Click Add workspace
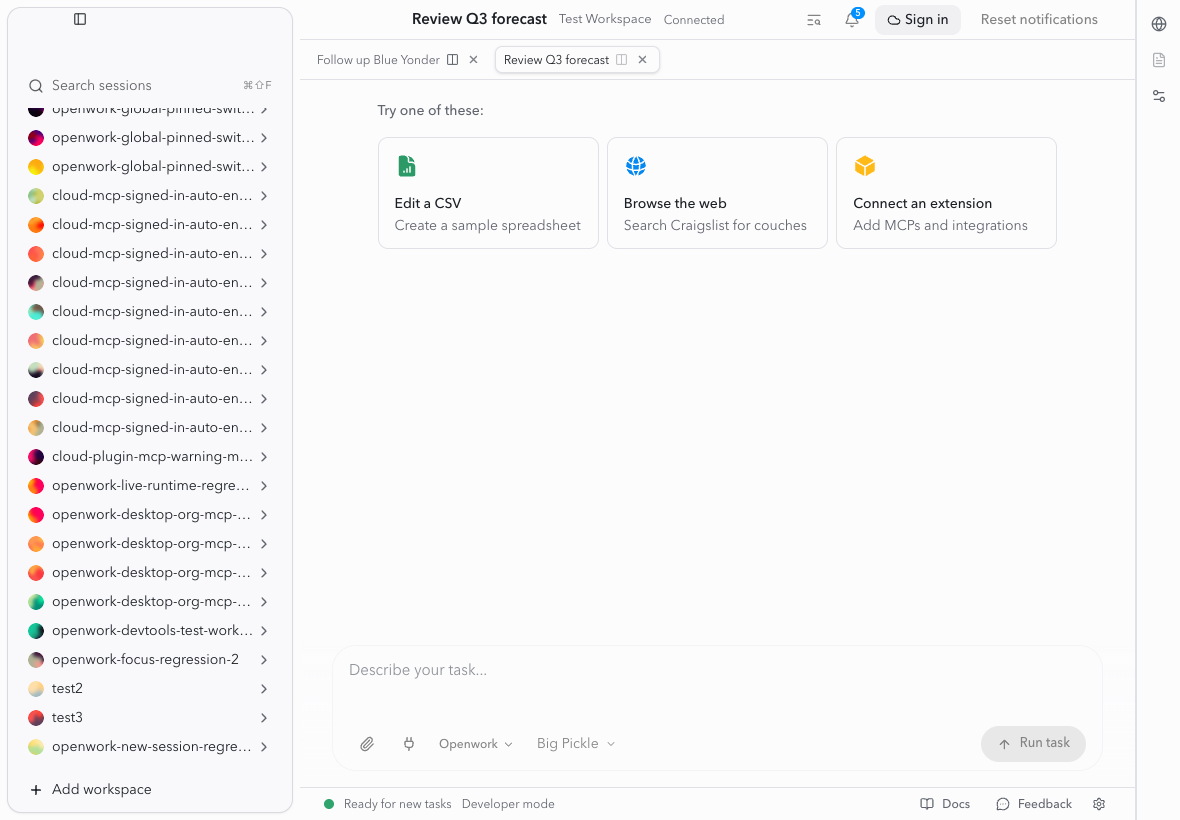Screen dimensions: 1180x820 [90, 789]
